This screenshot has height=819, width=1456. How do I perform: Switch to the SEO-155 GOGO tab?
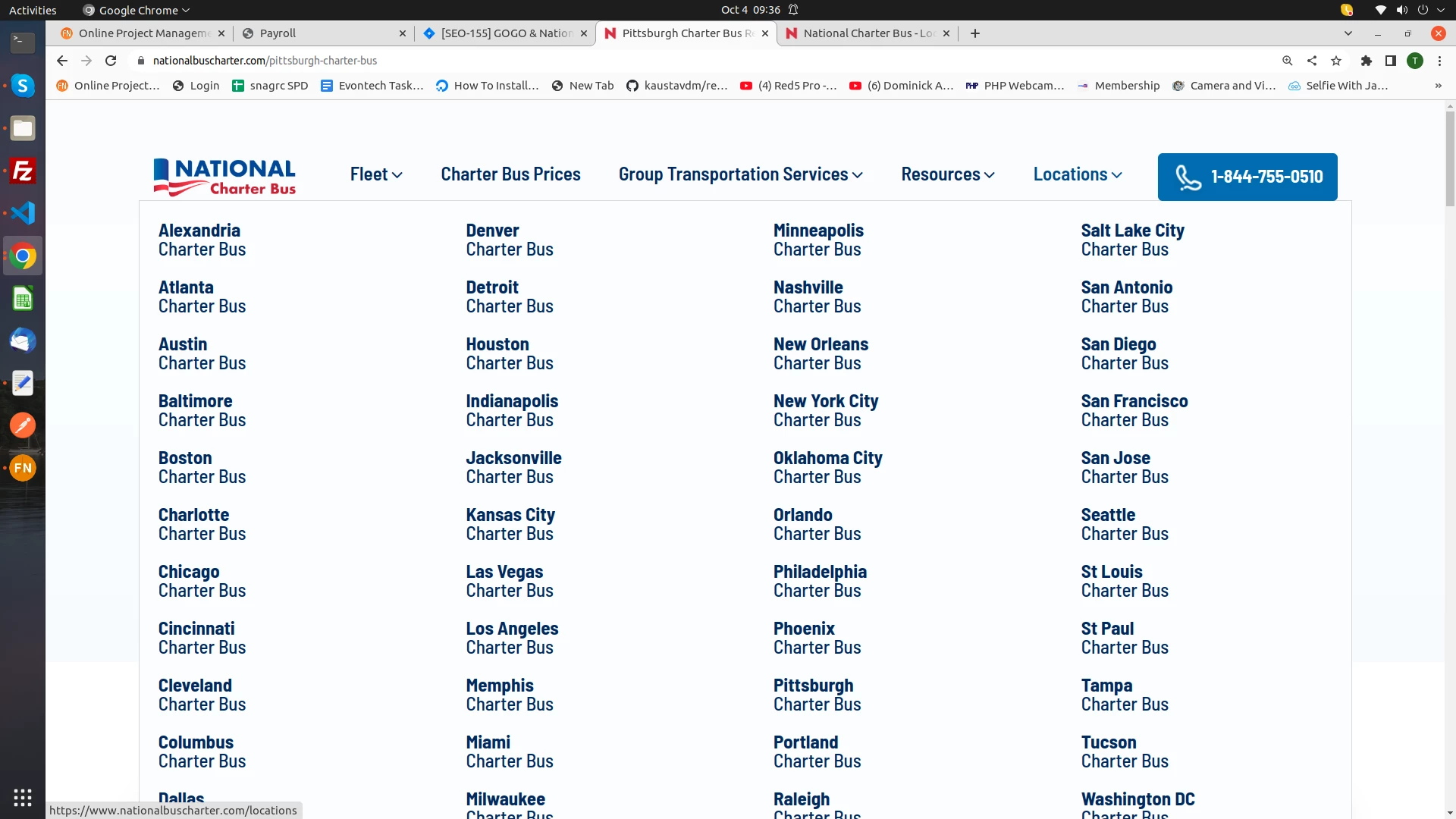(504, 33)
